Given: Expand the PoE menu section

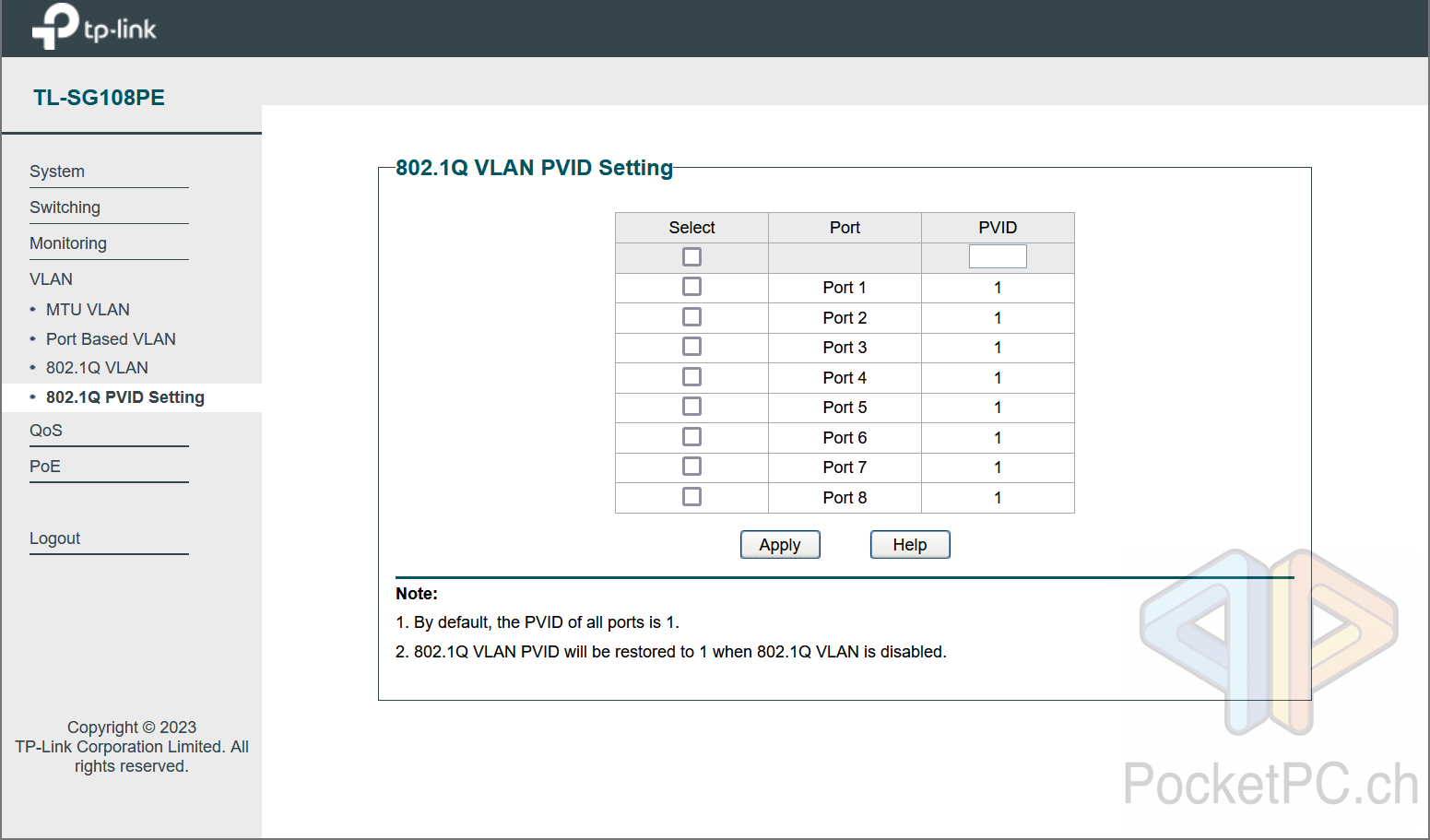Looking at the screenshot, I should 45,467.
